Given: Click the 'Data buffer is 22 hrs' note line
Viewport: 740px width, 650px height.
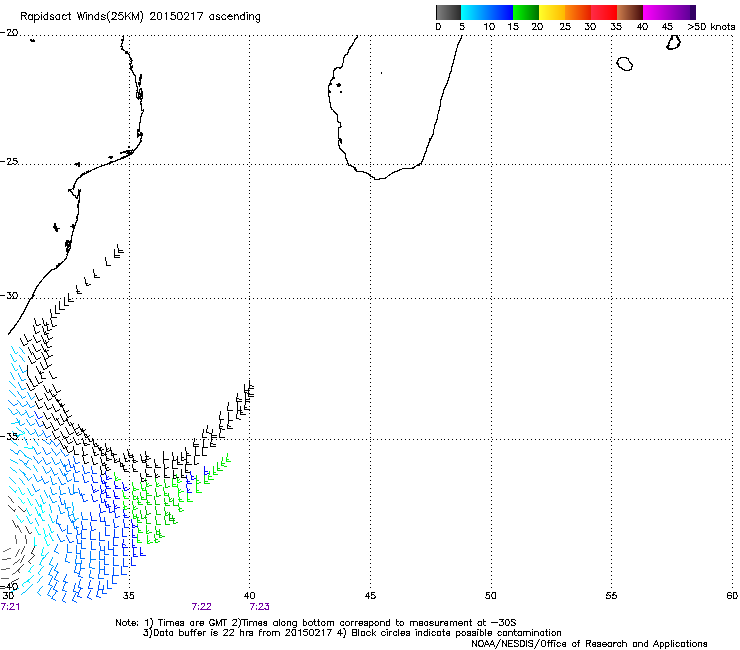Looking at the screenshot, I should [352, 633].
